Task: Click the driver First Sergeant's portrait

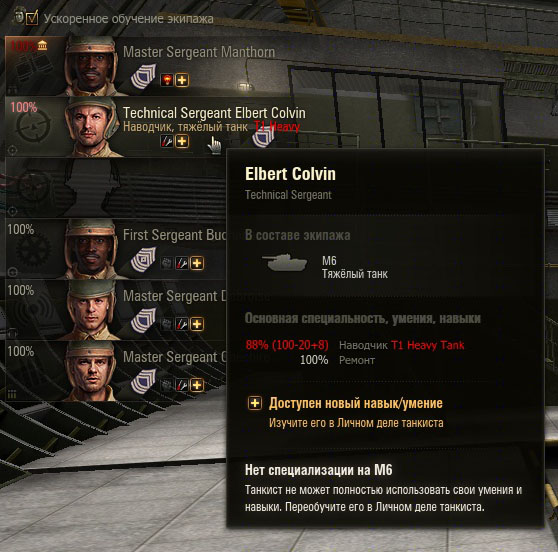Action: [x=92, y=249]
